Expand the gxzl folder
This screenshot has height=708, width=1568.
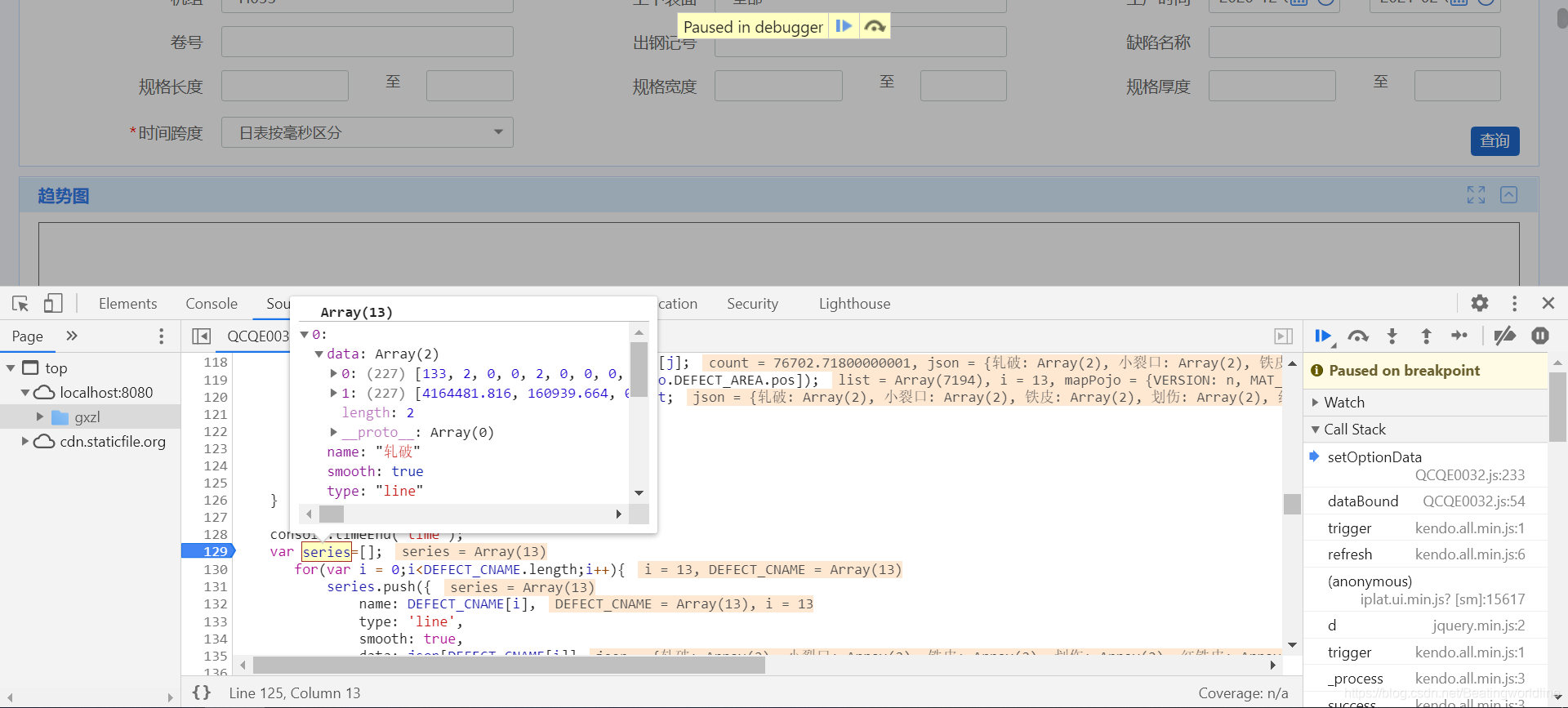(40, 417)
